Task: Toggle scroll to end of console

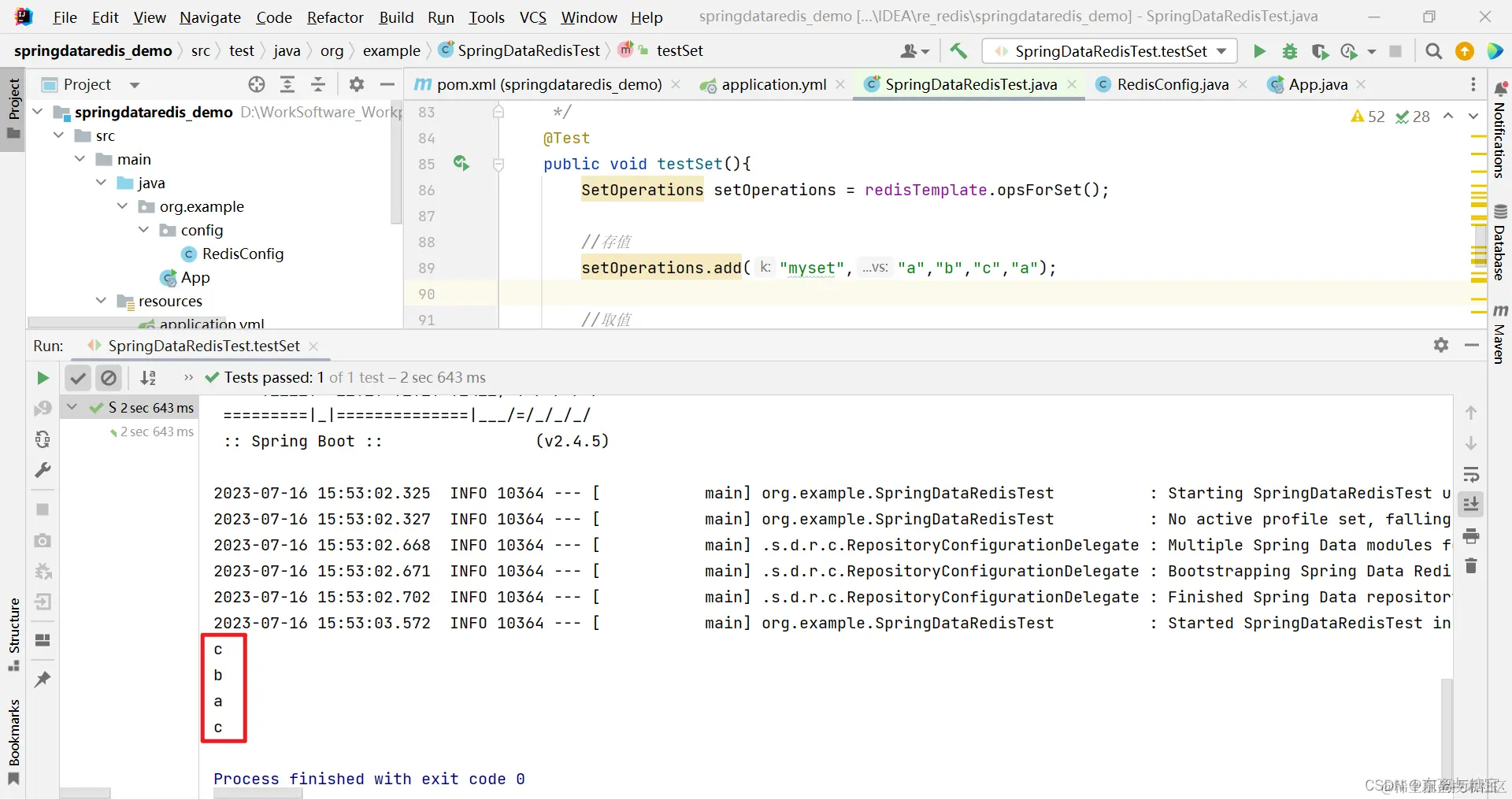Action: (x=1471, y=505)
